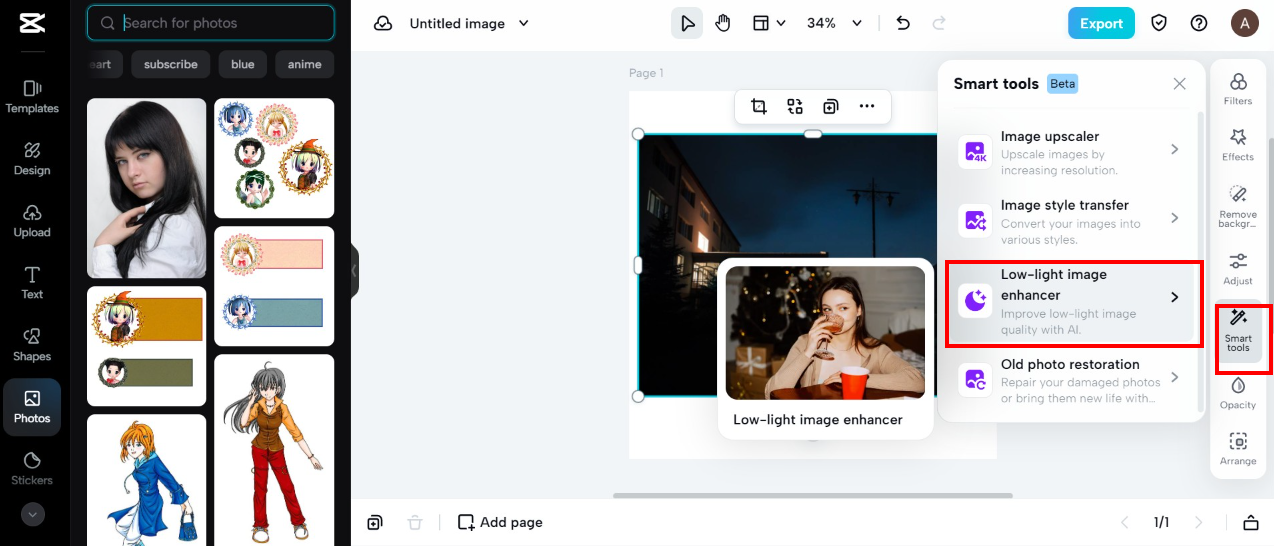
Task: Open the Effects panel
Action: pos(1238,145)
